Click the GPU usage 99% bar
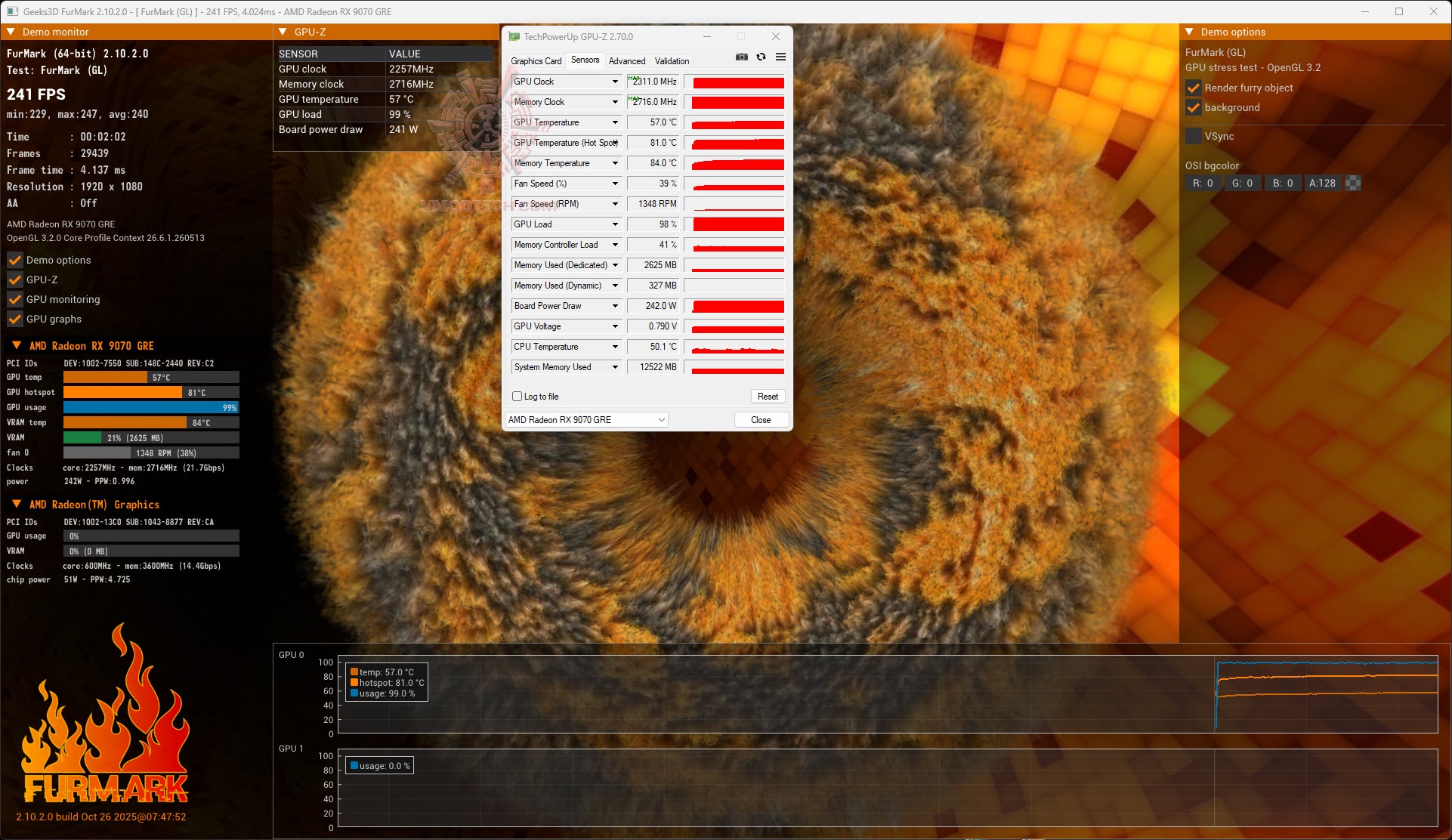Screen dimensions: 1452x840 tap(151, 407)
